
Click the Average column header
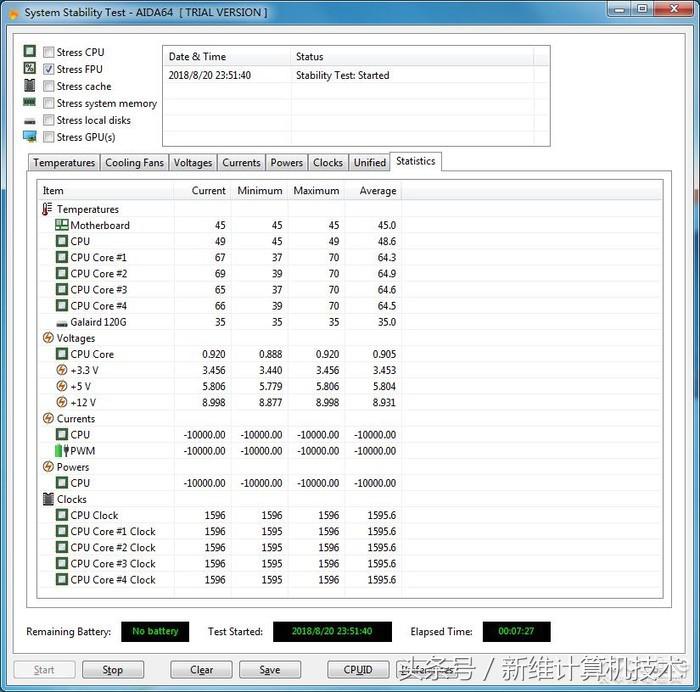click(377, 191)
